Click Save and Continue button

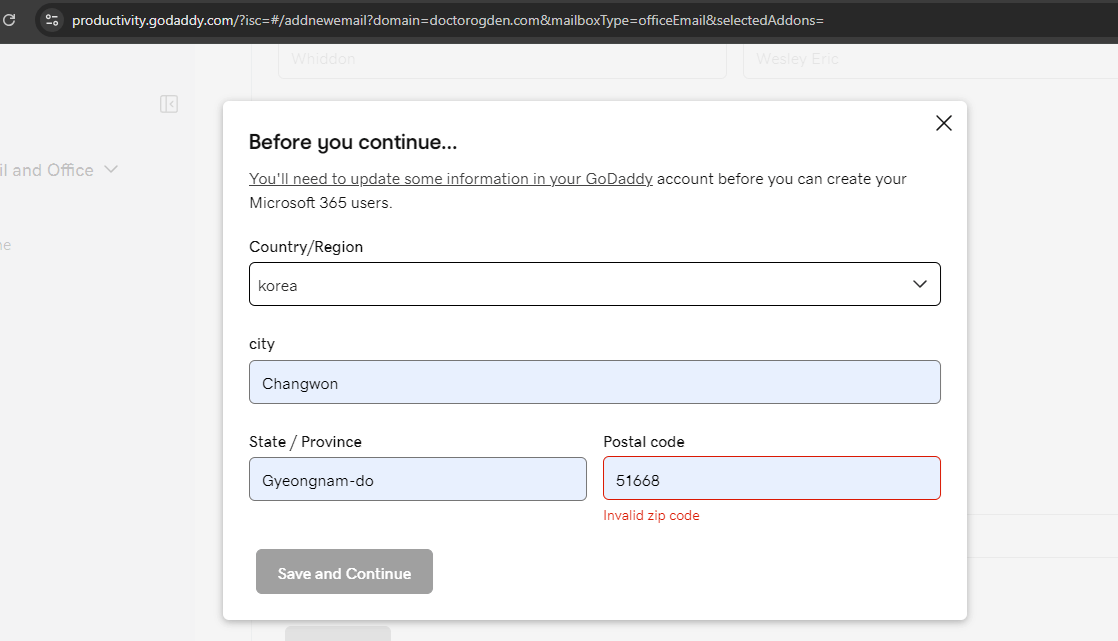click(x=344, y=572)
